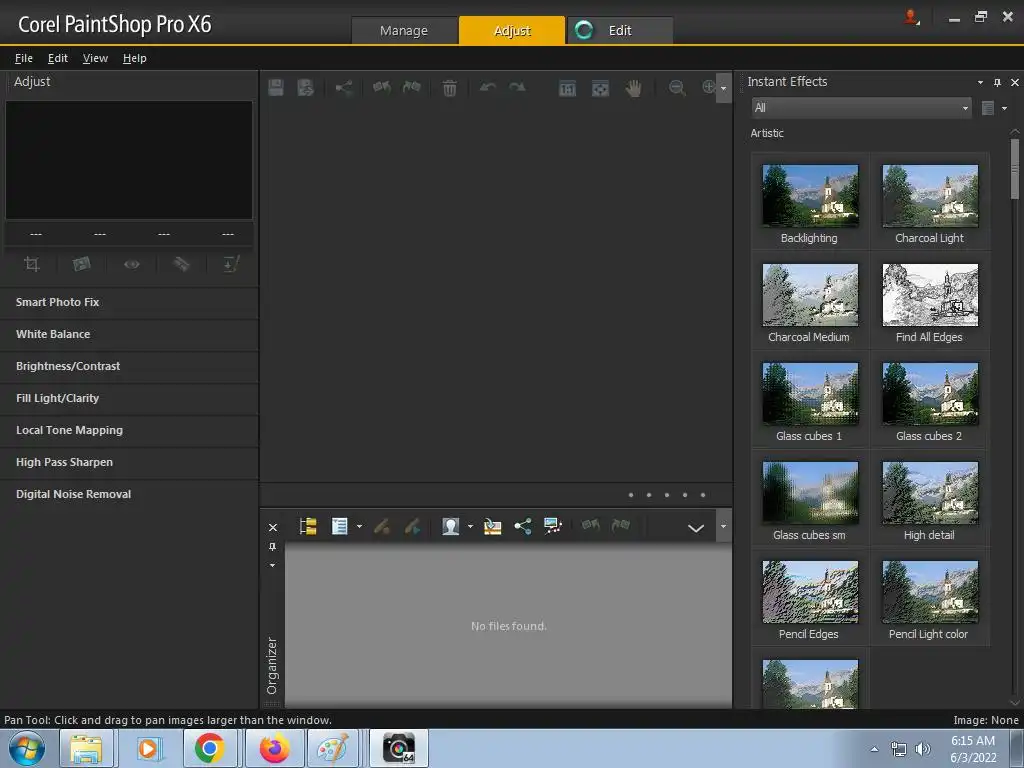The height and width of the screenshot is (768, 1024).
Task: Open the Instant Effects palette options arrow
Action: click(980, 82)
